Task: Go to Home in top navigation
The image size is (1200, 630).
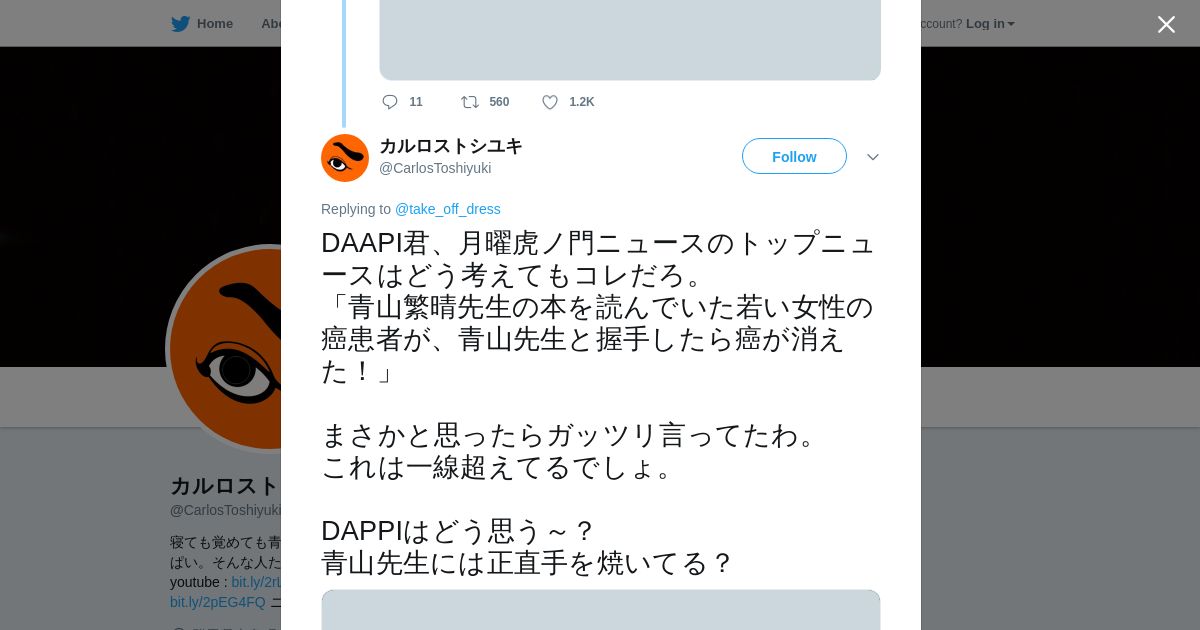Action: tap(215, 24)
